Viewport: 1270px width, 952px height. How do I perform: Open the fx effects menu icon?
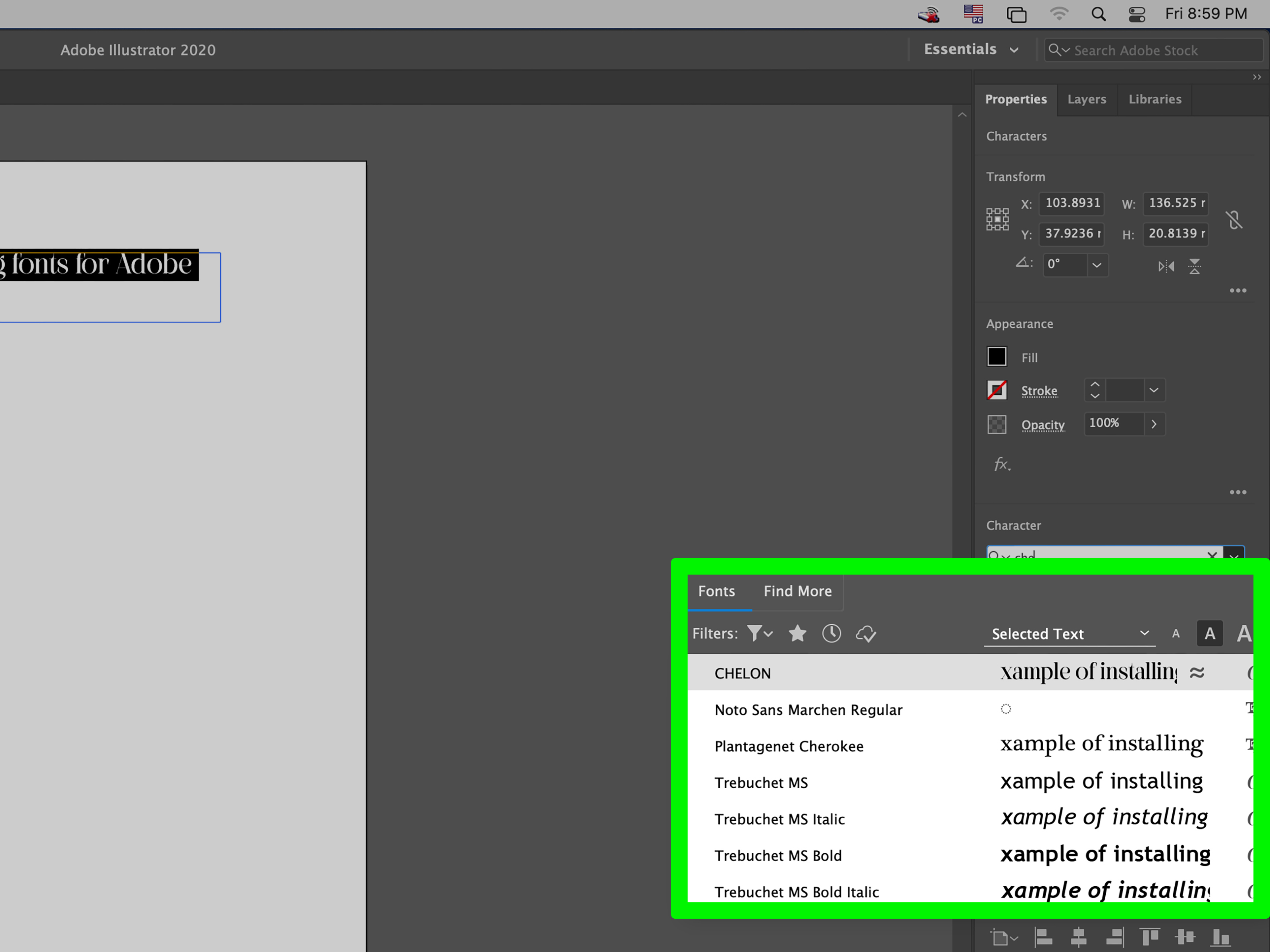tap(1002, 464)
